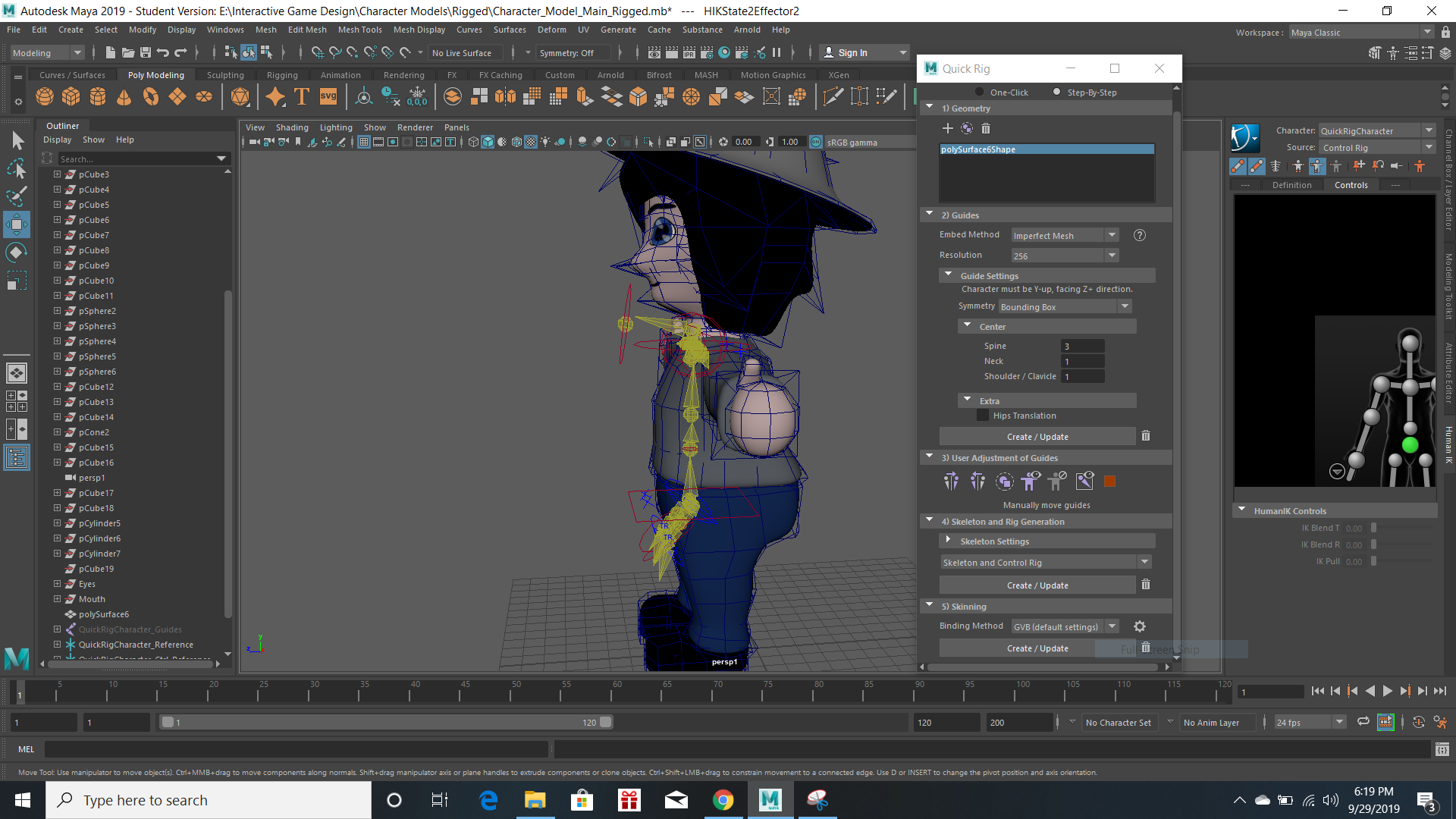Open Chrome from Windows taskbar
This screenshot has width=1456, height=819.
click(723, 800)
